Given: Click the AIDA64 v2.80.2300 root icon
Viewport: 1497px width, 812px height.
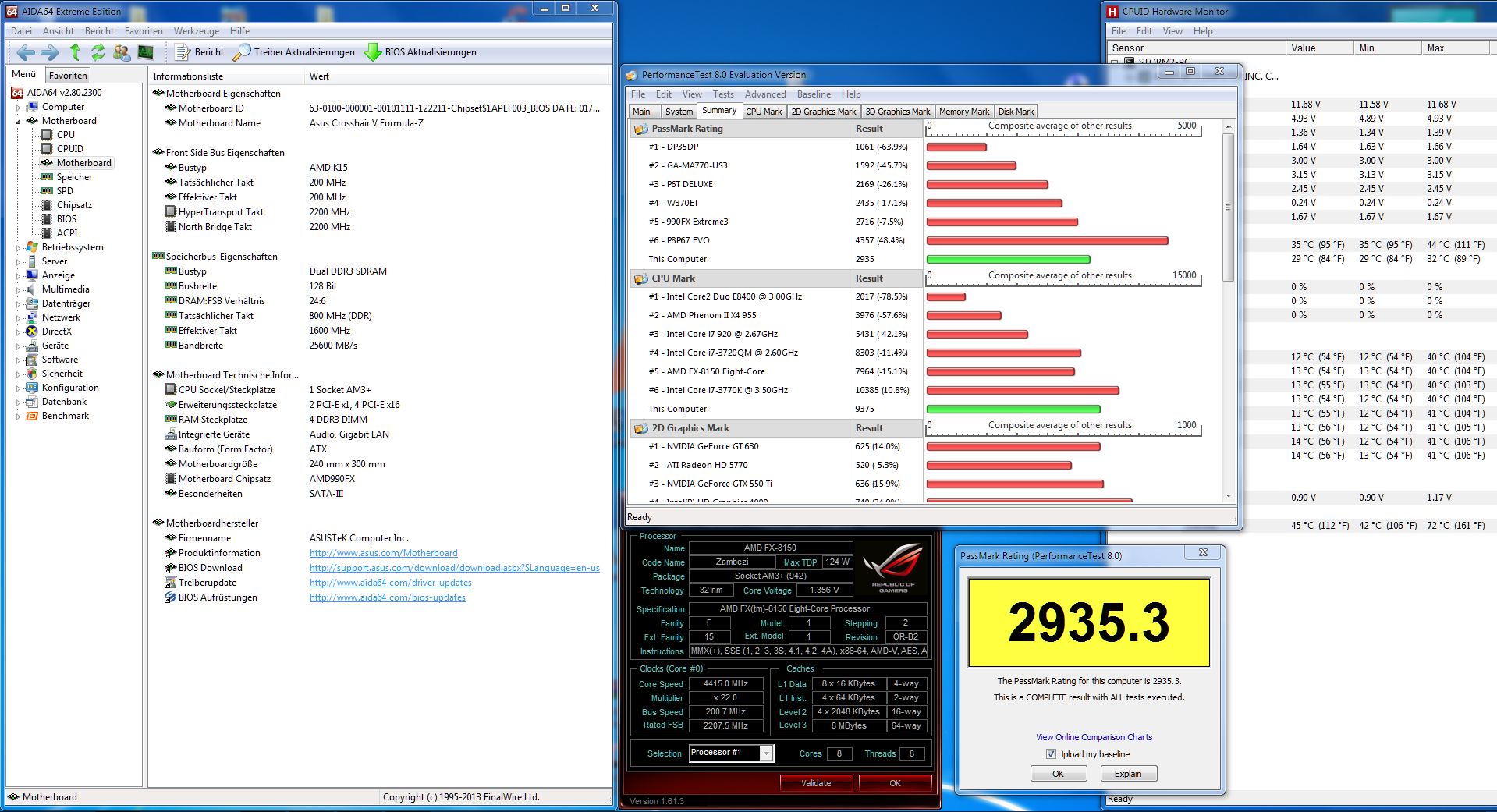Looking at the screenshot, I should (17, 93).
